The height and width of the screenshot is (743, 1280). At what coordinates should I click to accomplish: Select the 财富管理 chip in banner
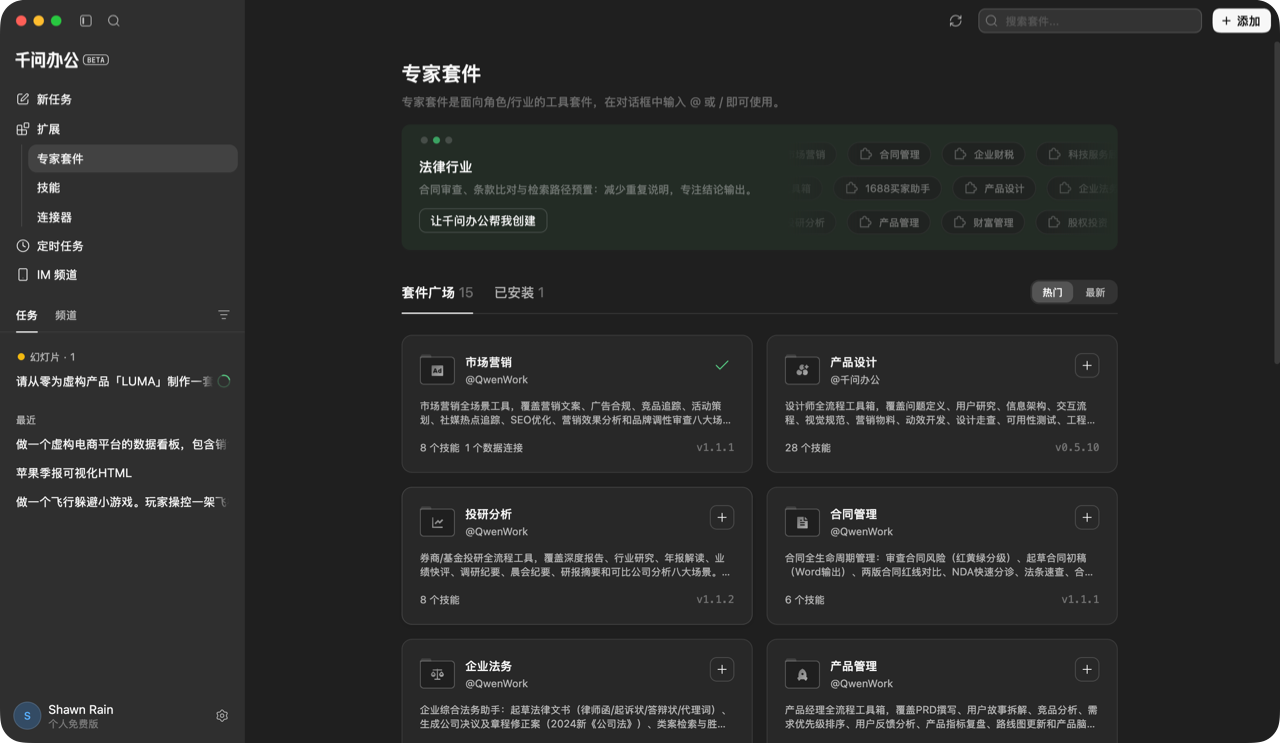tap(983, 223)
